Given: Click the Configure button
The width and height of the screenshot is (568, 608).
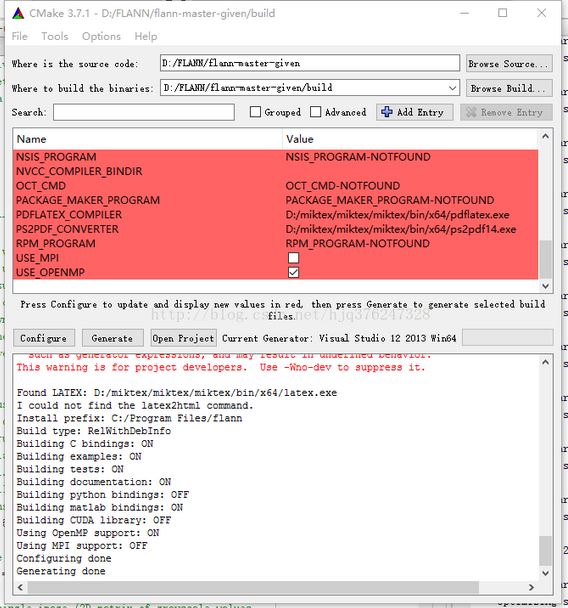Looking at the screenshot, I should click(44, 338).
